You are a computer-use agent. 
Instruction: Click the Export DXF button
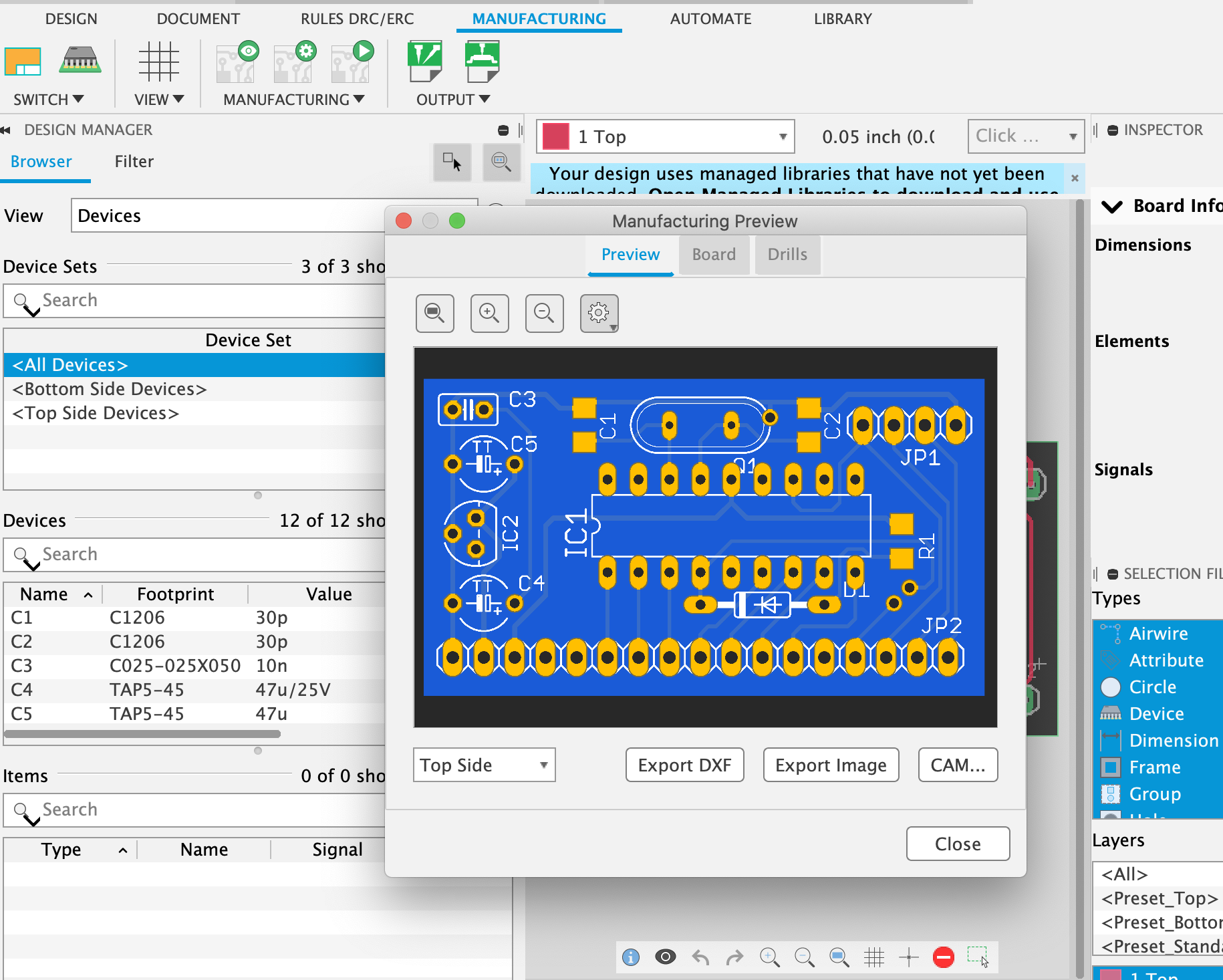(684, 765)
